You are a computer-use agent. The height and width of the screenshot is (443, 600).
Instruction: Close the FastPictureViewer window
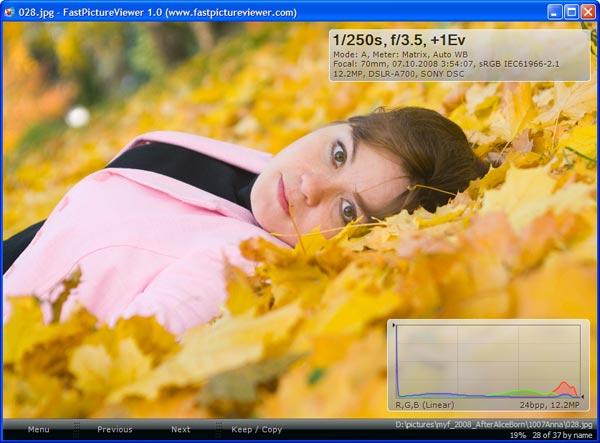point(588,12)
